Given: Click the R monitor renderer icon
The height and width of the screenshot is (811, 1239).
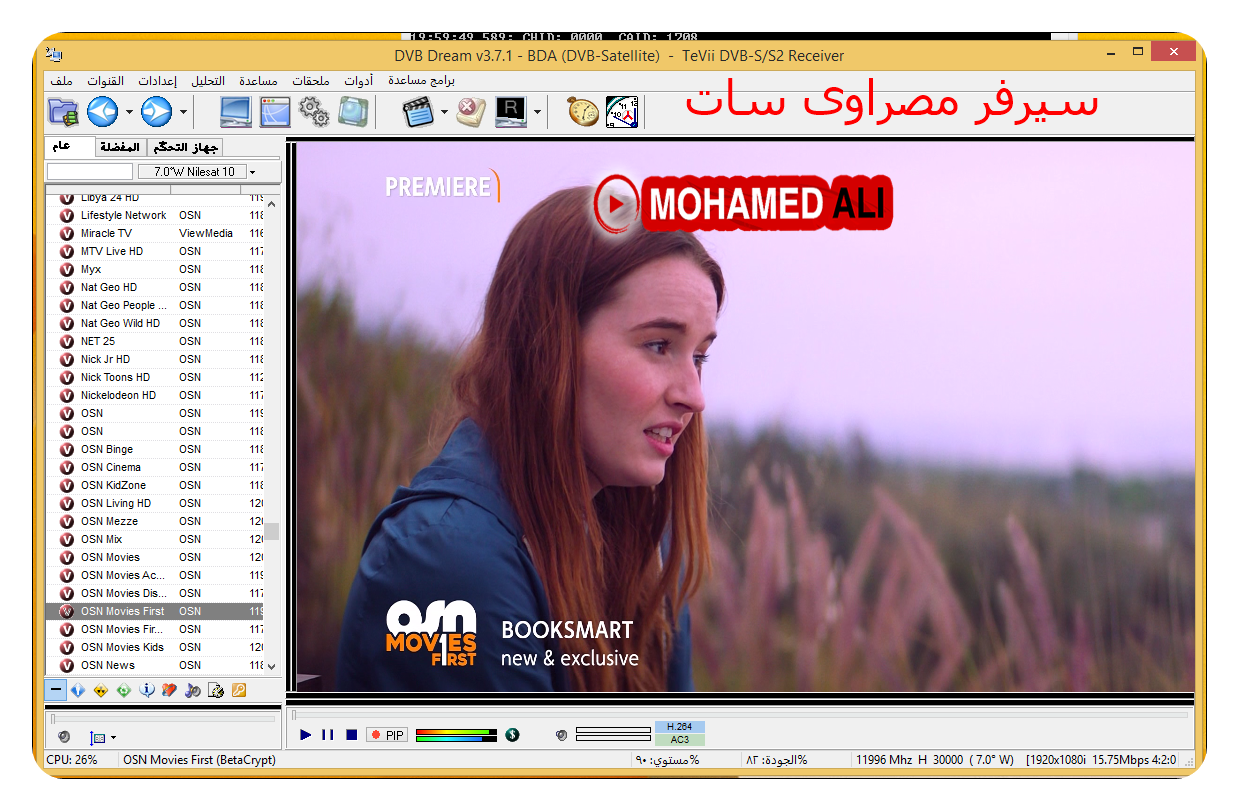Looking at the screenshot, I should 511,112.
